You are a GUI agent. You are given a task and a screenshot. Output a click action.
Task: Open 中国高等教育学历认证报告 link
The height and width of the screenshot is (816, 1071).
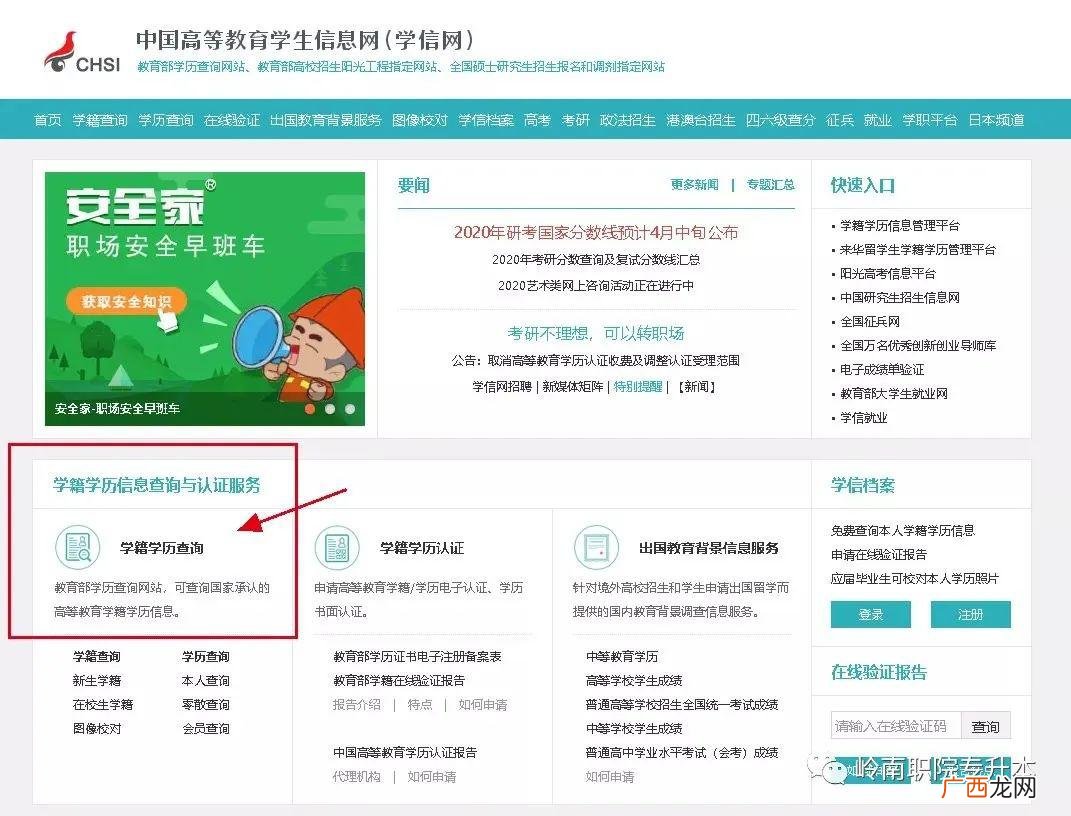(405, 752)
